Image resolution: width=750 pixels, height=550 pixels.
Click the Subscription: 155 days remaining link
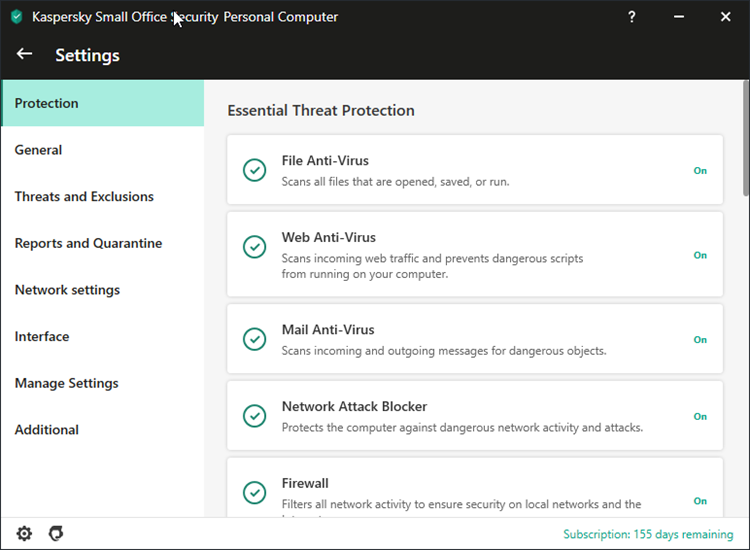[648, 534]
